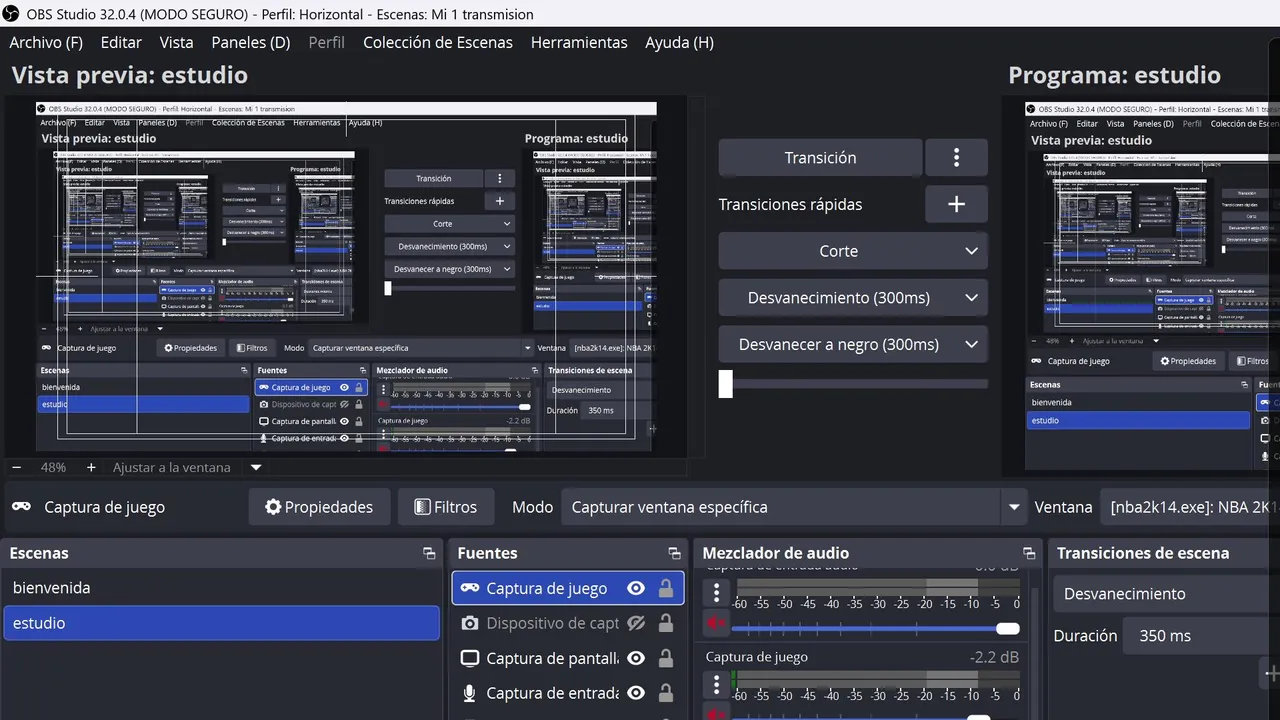1280x720 pixels.
Task: Select the estudio scene
Action: click(221, 623)
